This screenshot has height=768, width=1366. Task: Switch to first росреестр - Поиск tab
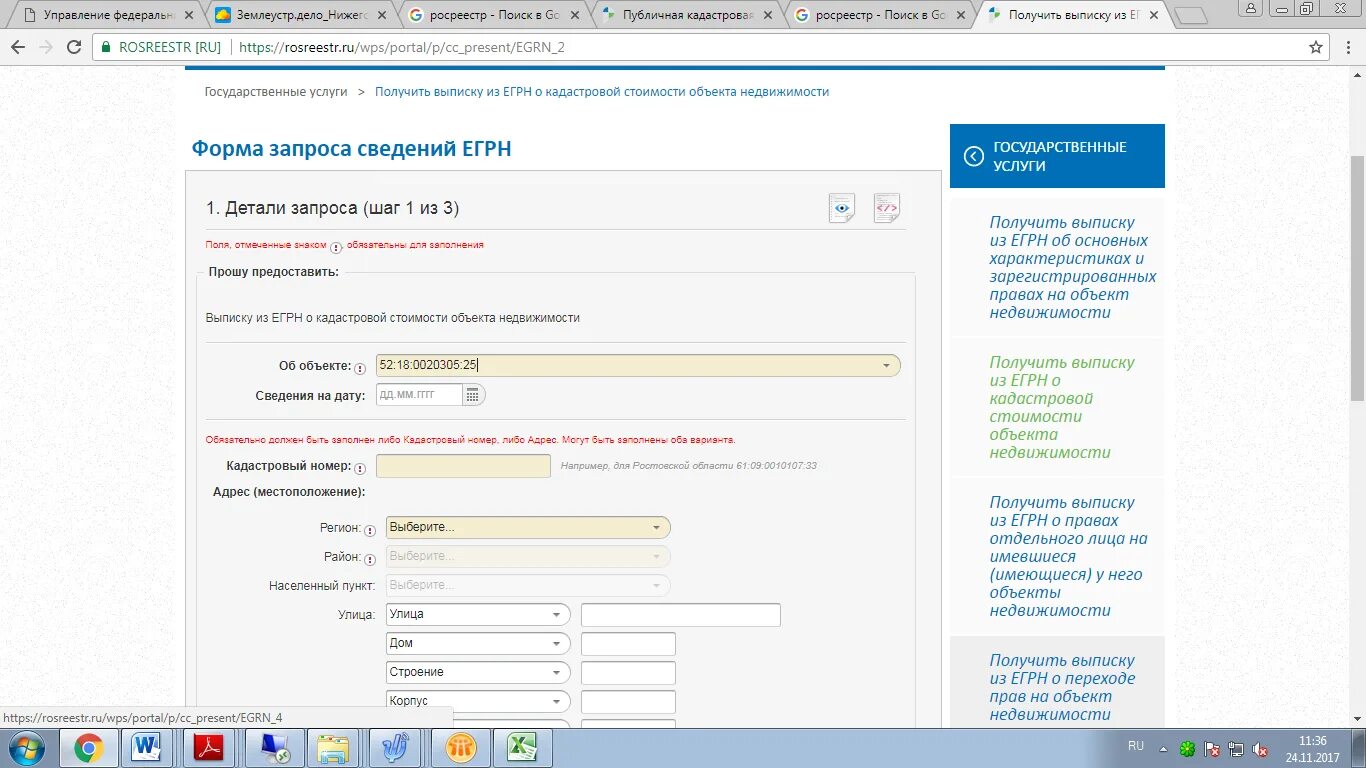click(494, 15)
